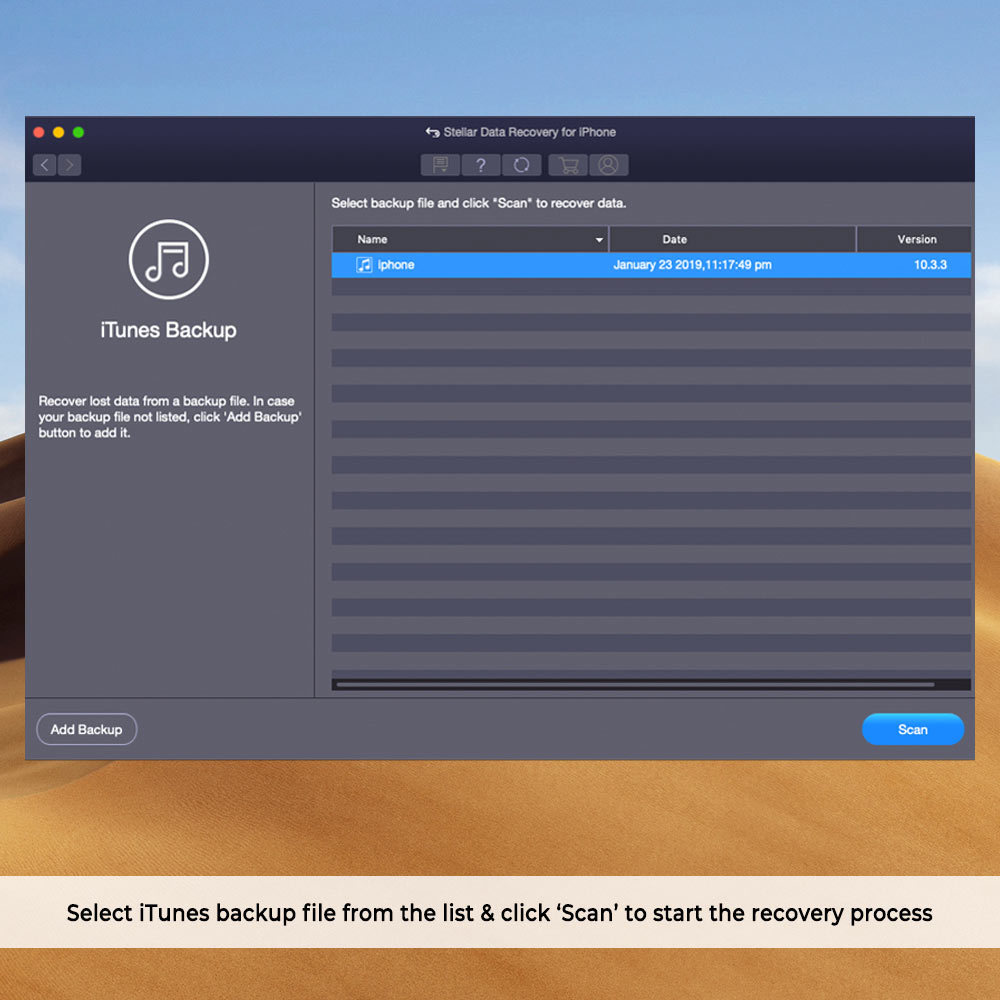The height and width of the screenshot is (1000, 1000).
Task: Sort the list by Date column header
Action: (x=732, y=239)
